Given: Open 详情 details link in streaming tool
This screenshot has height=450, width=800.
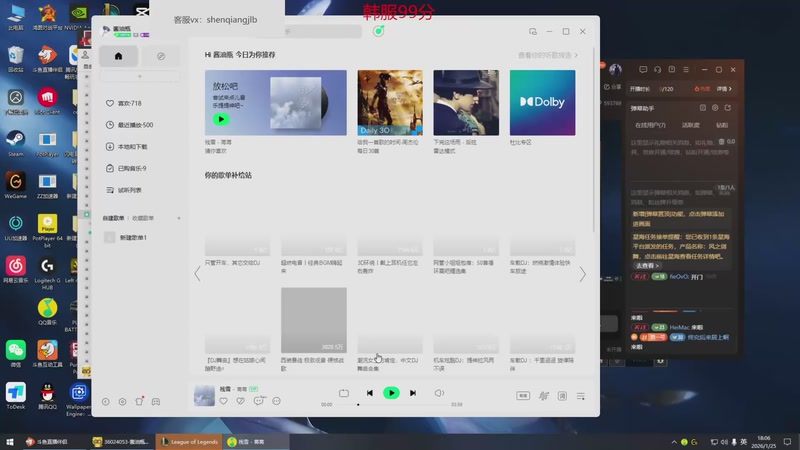Looking at the screenshot, I should [x=724, y=89].
